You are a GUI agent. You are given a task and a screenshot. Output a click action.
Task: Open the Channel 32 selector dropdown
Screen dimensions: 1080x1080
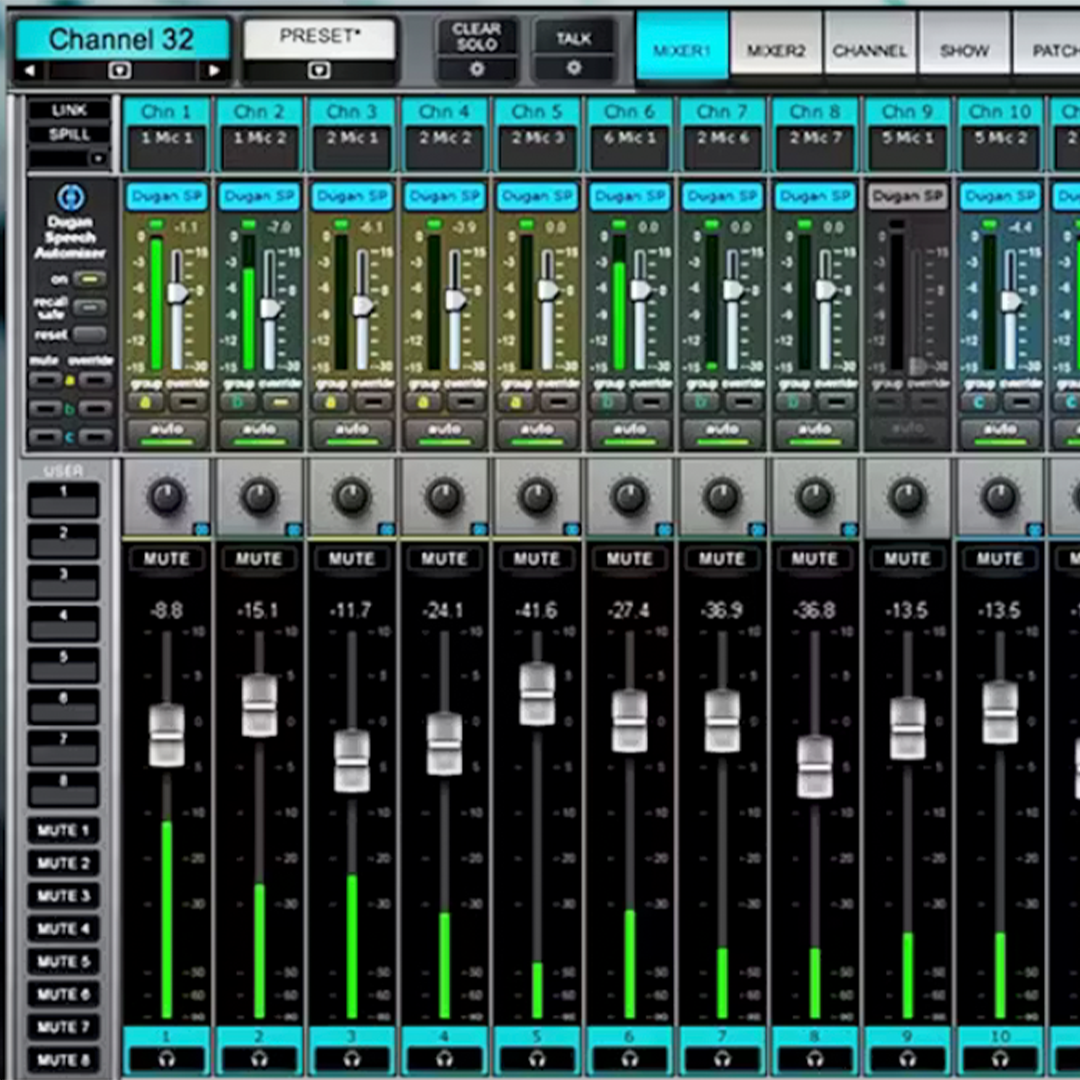click(x=120, y=70)
